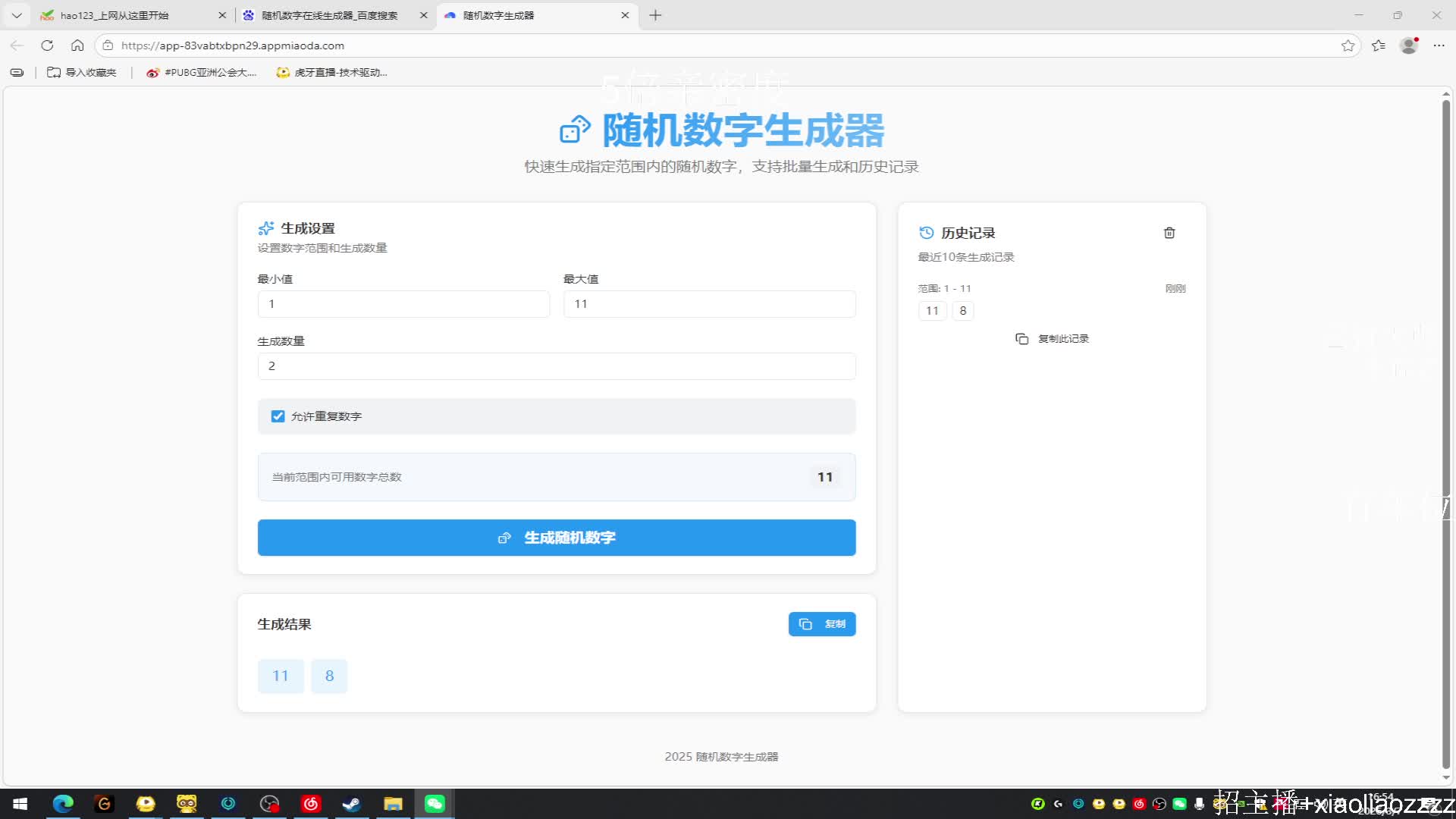Image resolution: width=1456 pixels, height=819 pixels.
Task: Open 导入收藏夹 bookmark item
Action: click(x=82, y=73)
